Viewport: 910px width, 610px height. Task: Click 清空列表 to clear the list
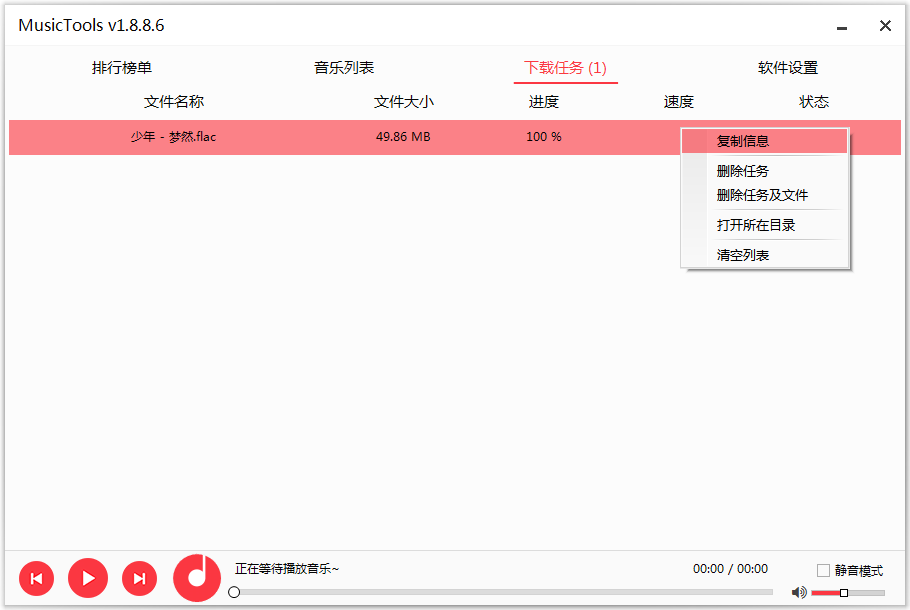[x=743, y=255]
